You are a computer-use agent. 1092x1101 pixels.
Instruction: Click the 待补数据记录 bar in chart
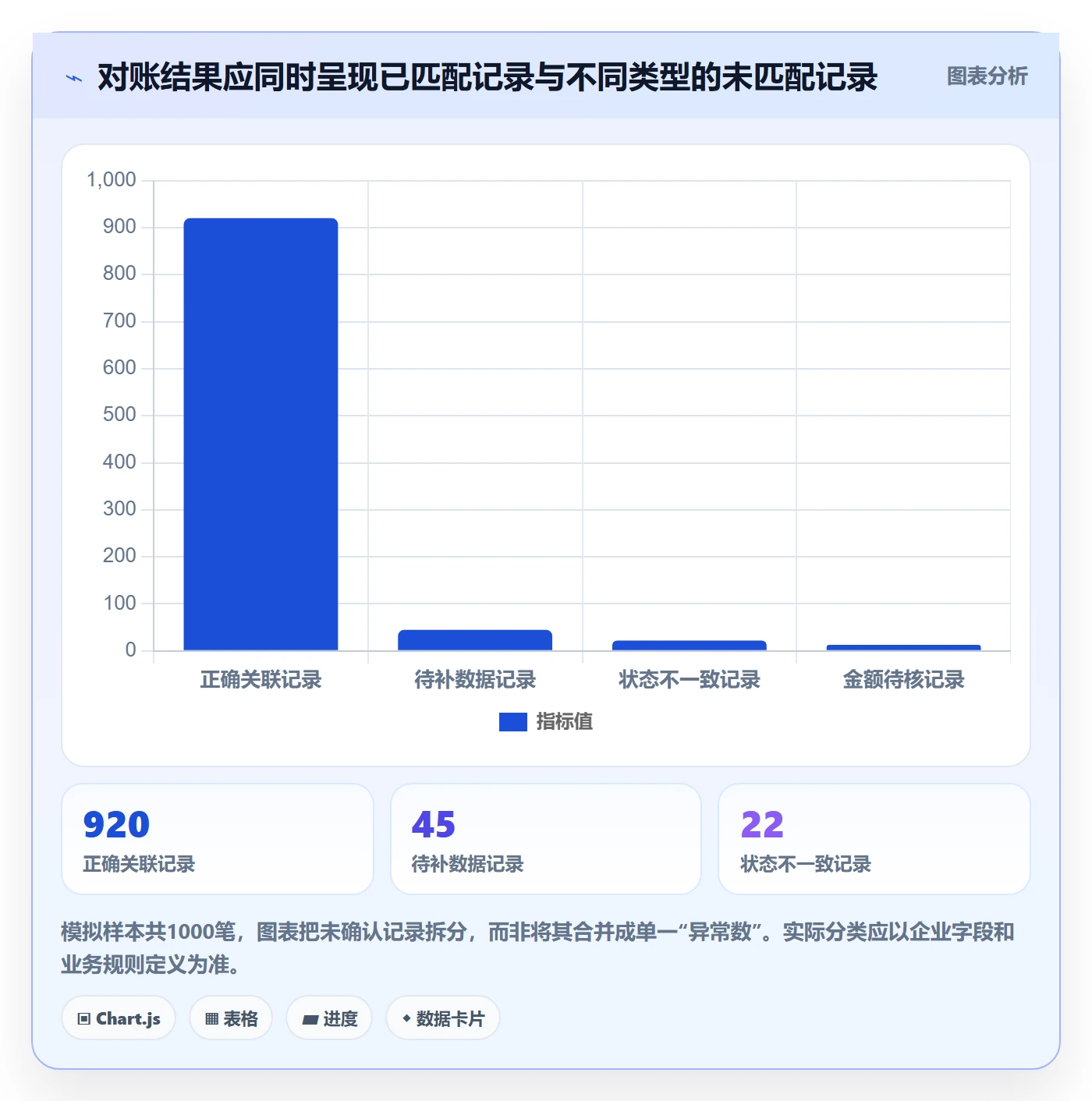tap(475, 640)
